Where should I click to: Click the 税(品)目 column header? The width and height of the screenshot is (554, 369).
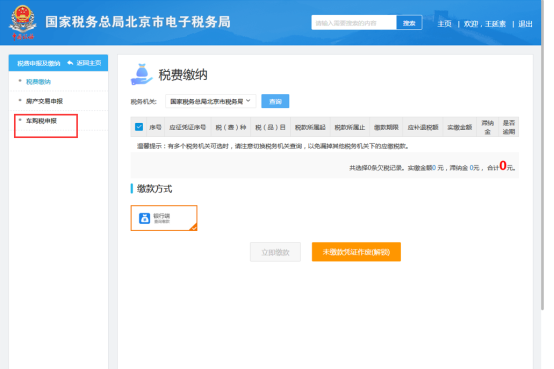(x=270, y=127)
